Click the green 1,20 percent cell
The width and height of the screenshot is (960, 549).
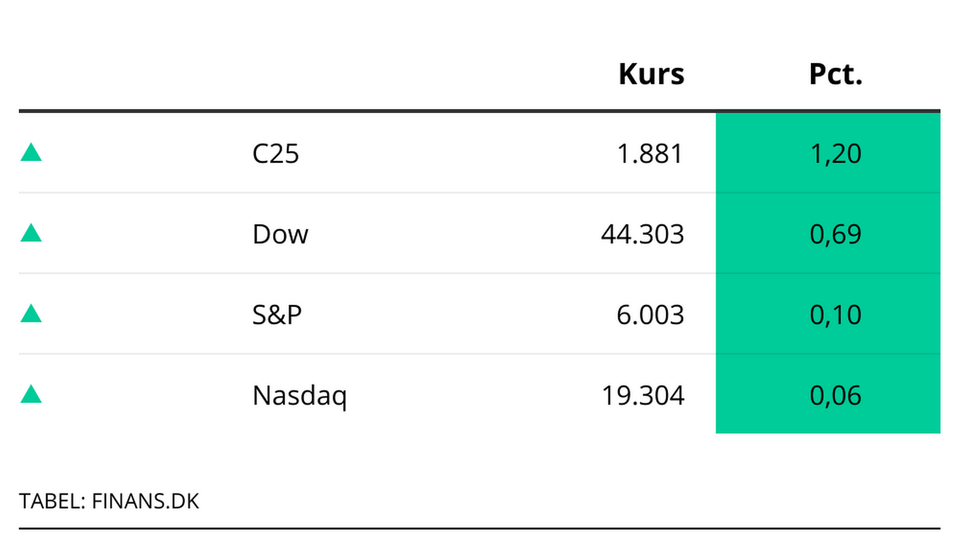(828, 154)
